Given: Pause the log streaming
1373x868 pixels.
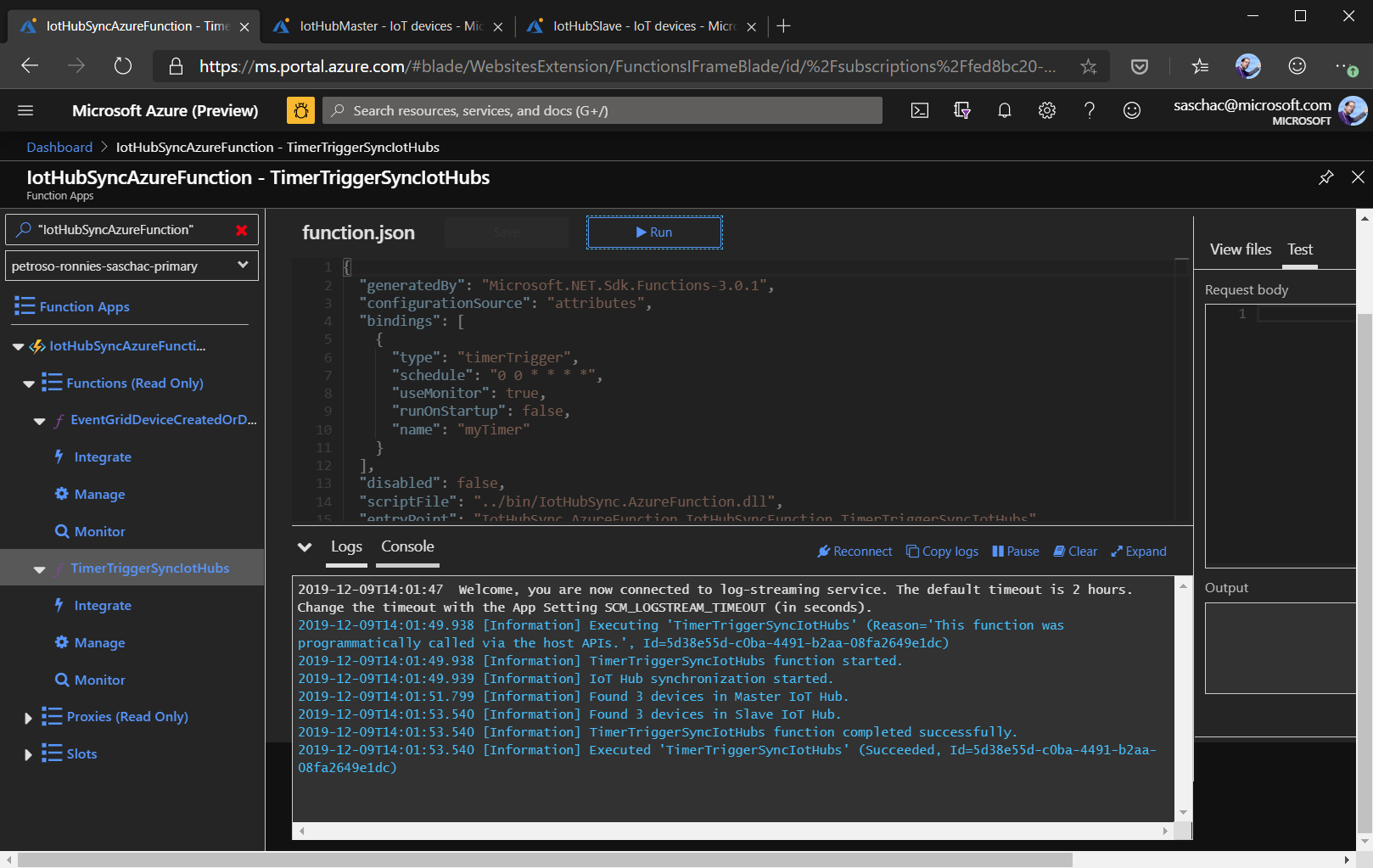Looking at the screenshot, I should coord(1016,552).
